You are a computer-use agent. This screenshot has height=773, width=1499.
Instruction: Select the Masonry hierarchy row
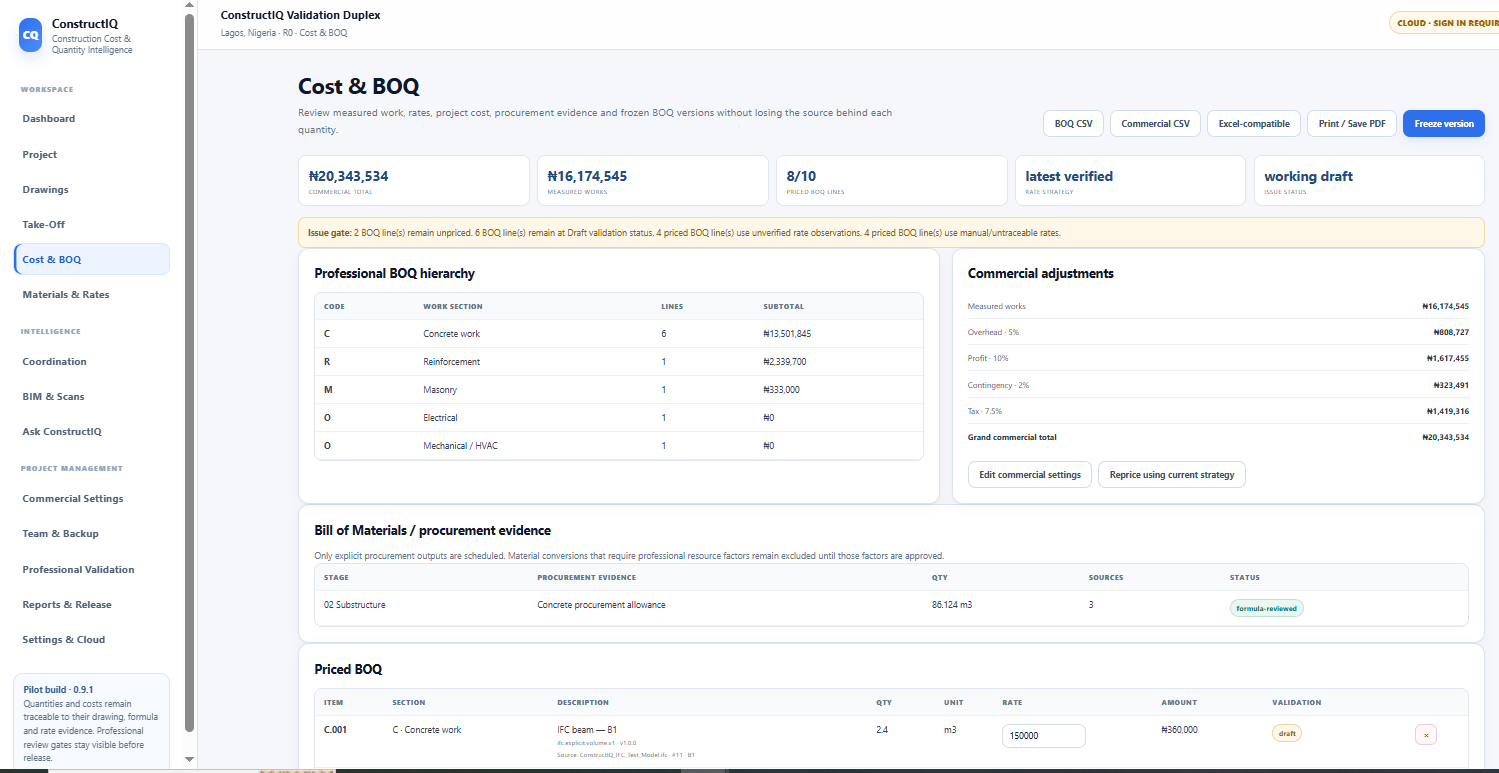[619, 390]
